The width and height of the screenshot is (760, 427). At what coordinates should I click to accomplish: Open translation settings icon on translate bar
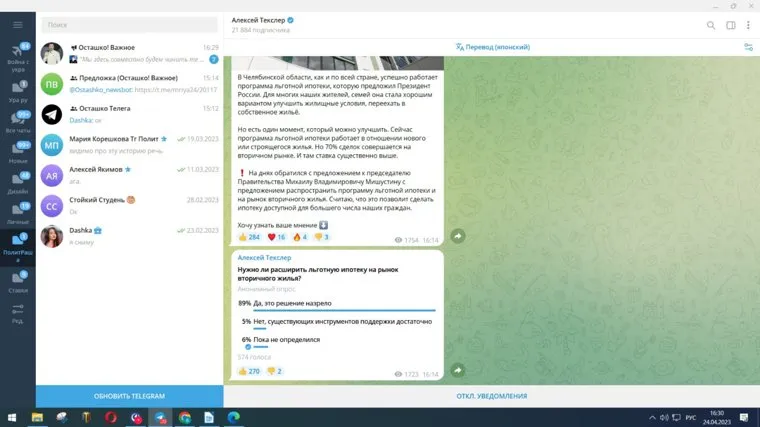pos(748,47)
